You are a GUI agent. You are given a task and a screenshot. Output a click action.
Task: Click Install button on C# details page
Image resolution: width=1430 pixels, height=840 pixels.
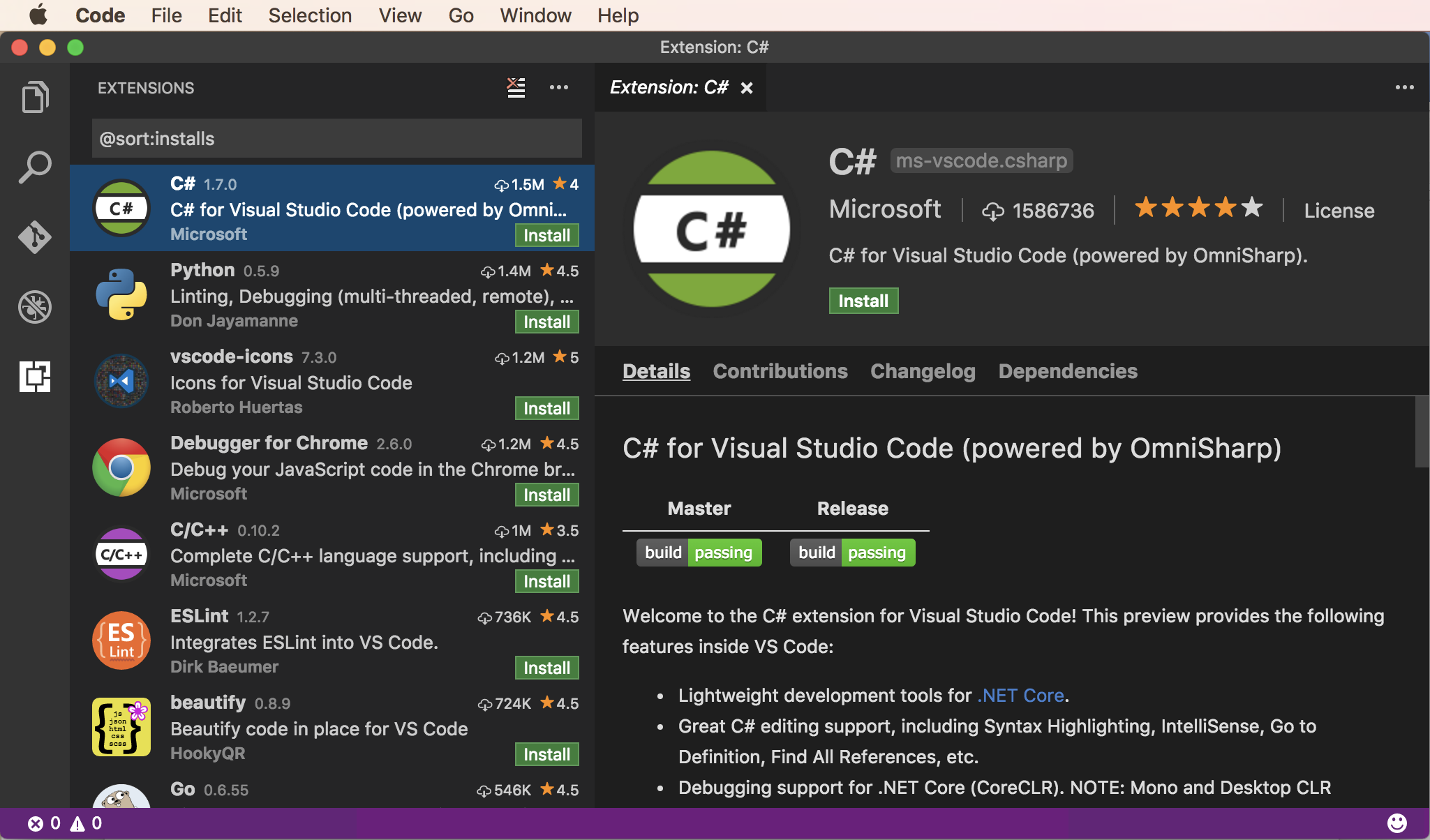863,301
